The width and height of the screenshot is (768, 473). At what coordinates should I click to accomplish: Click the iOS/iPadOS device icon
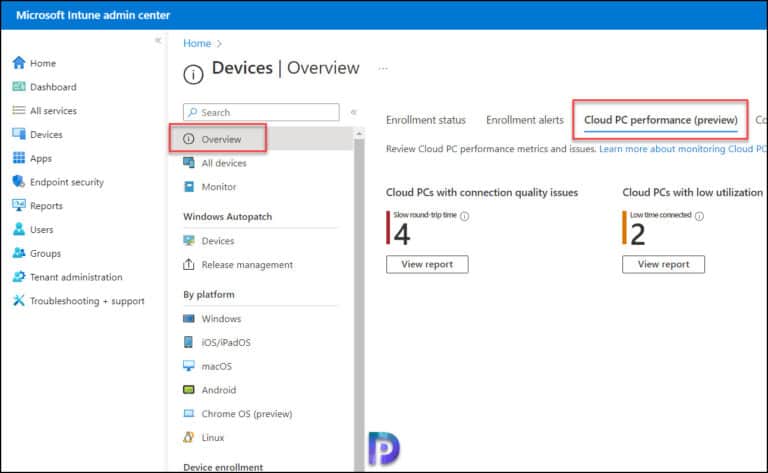pos(188,342)
